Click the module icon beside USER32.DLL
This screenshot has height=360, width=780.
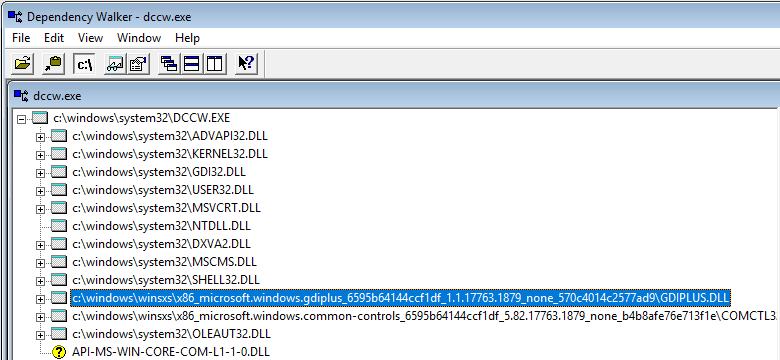click(x=59, y=190)
